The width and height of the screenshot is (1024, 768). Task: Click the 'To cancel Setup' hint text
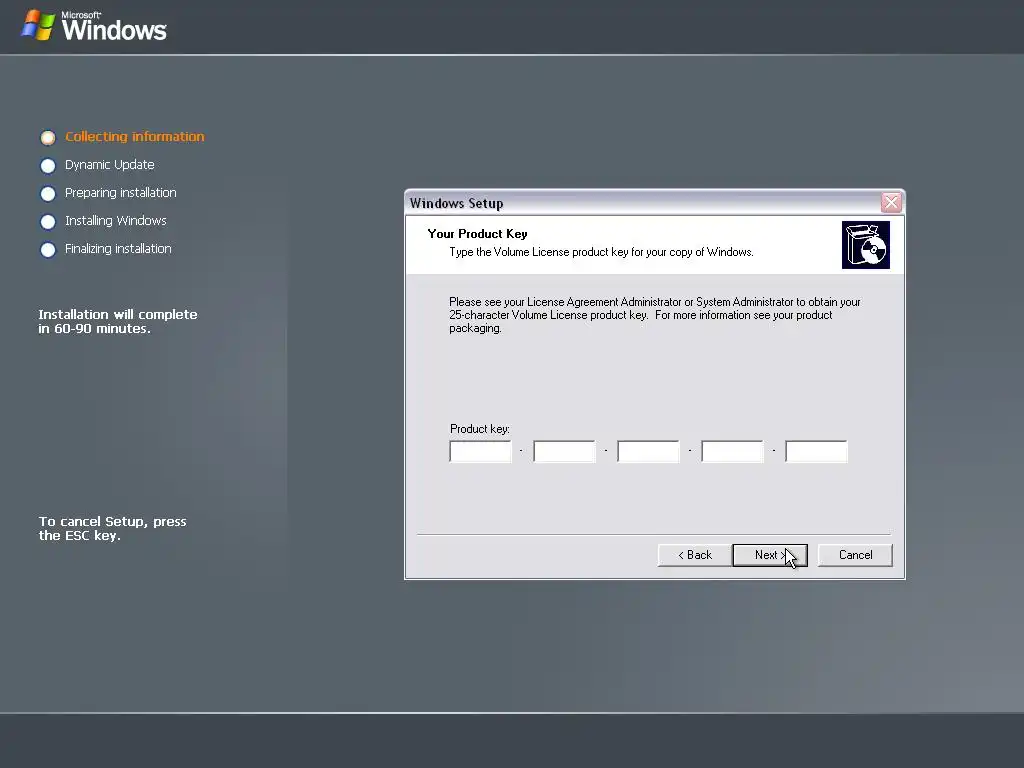(x=112, y=528)
